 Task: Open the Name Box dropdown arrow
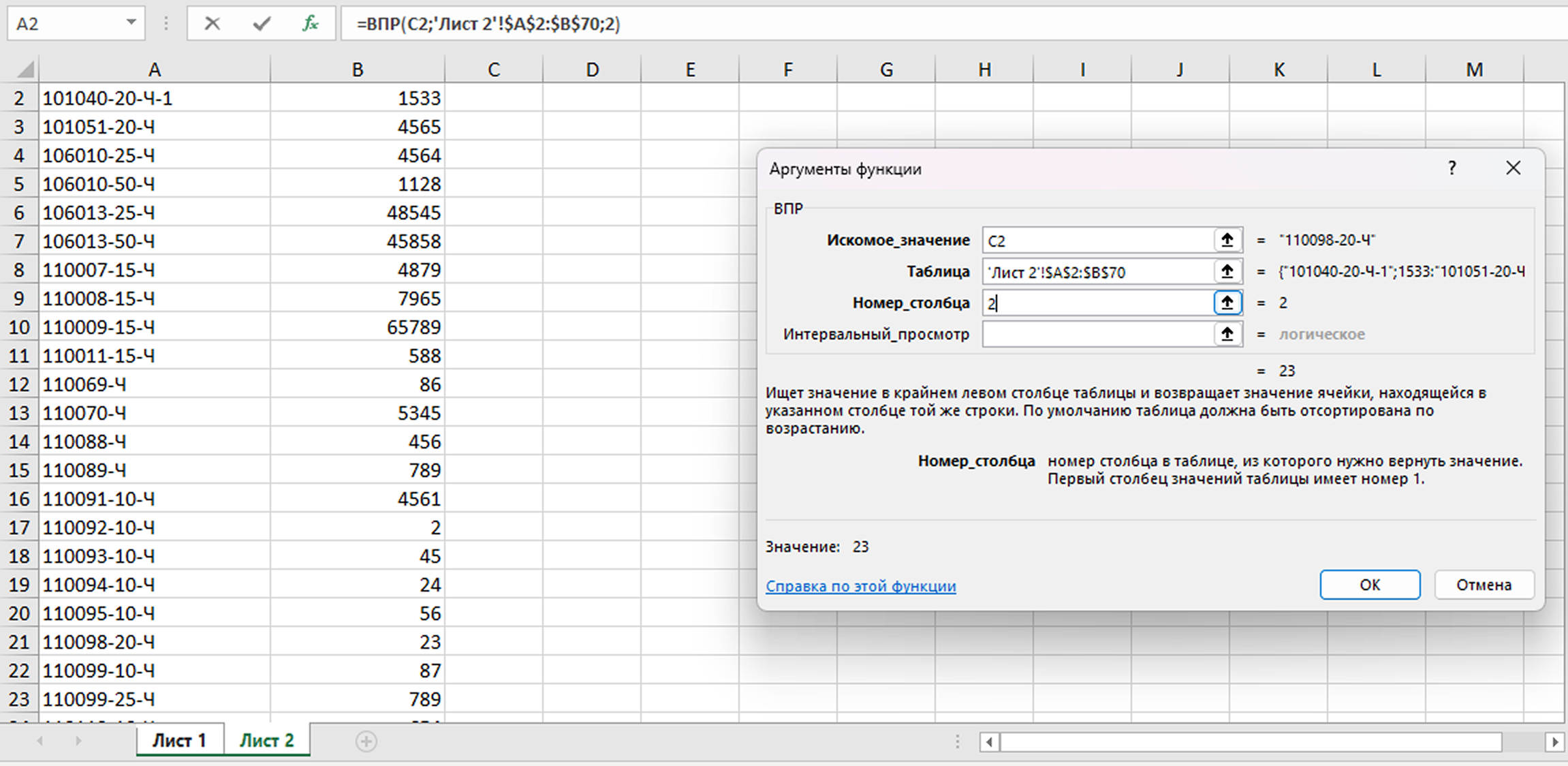click(131, 23)
